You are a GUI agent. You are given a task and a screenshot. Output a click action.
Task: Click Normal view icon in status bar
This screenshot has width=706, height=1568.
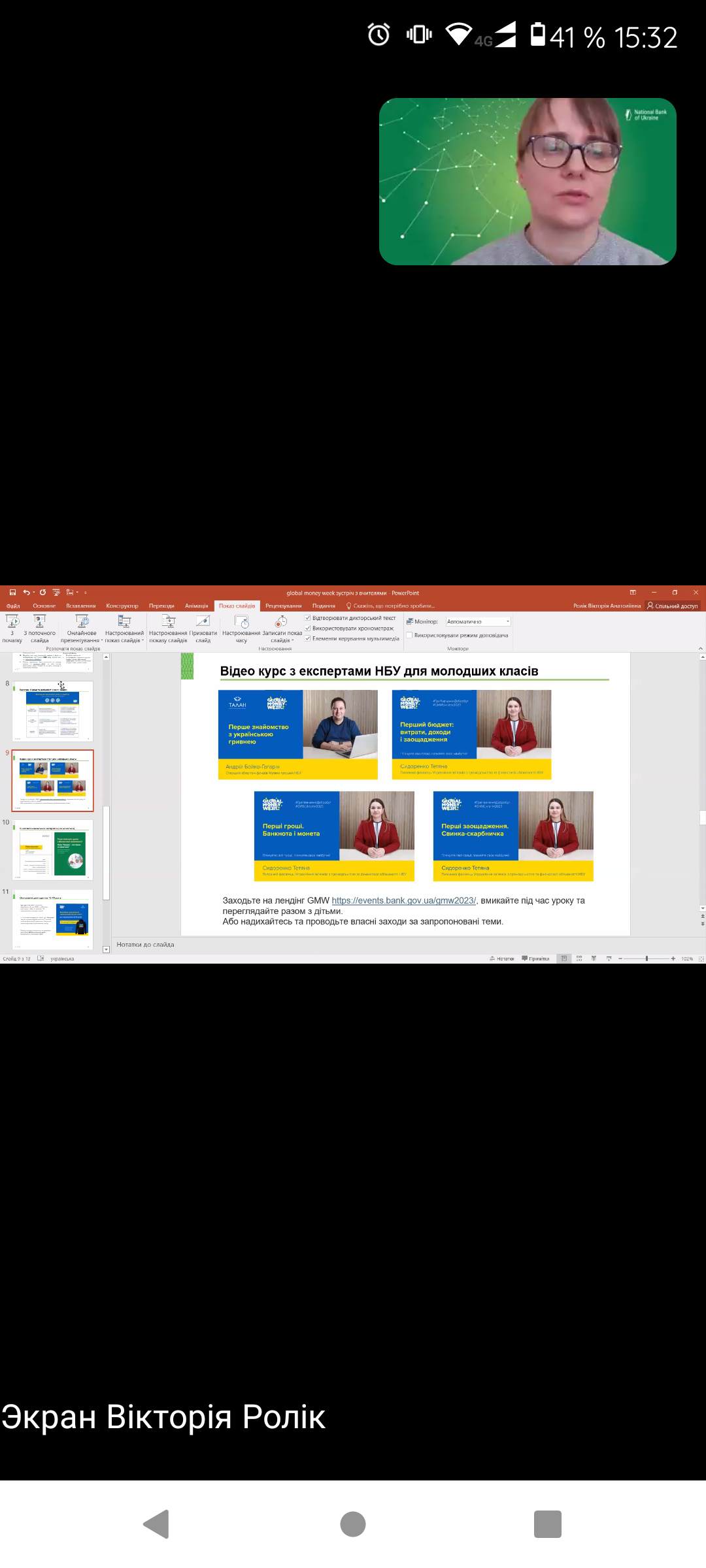tap(564, 958)
